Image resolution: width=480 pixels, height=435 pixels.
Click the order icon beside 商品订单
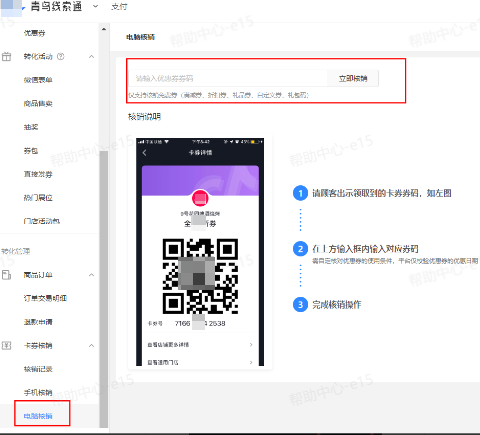click(6, 275)
